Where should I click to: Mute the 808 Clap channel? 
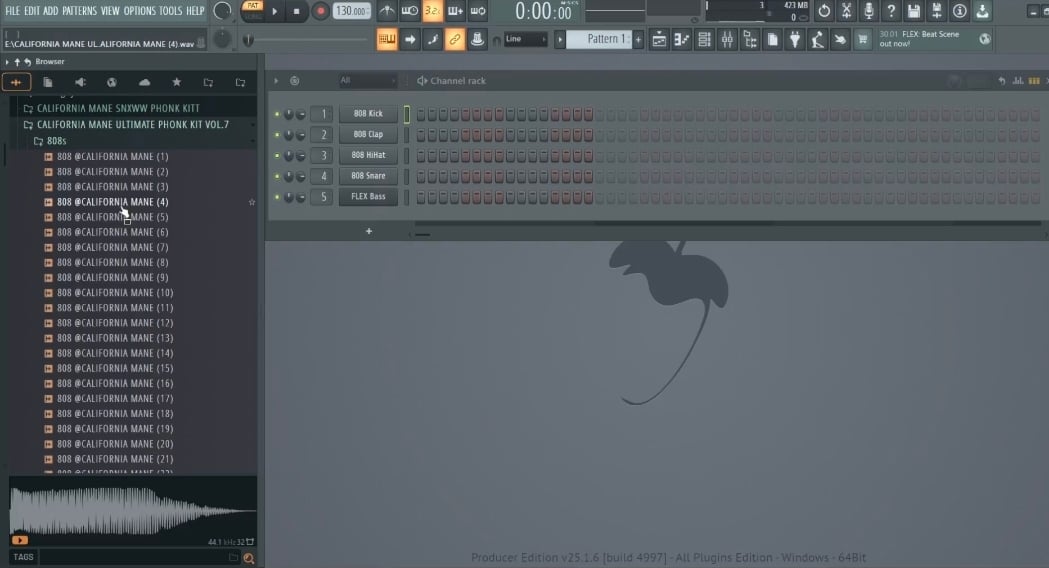point(277,135)
